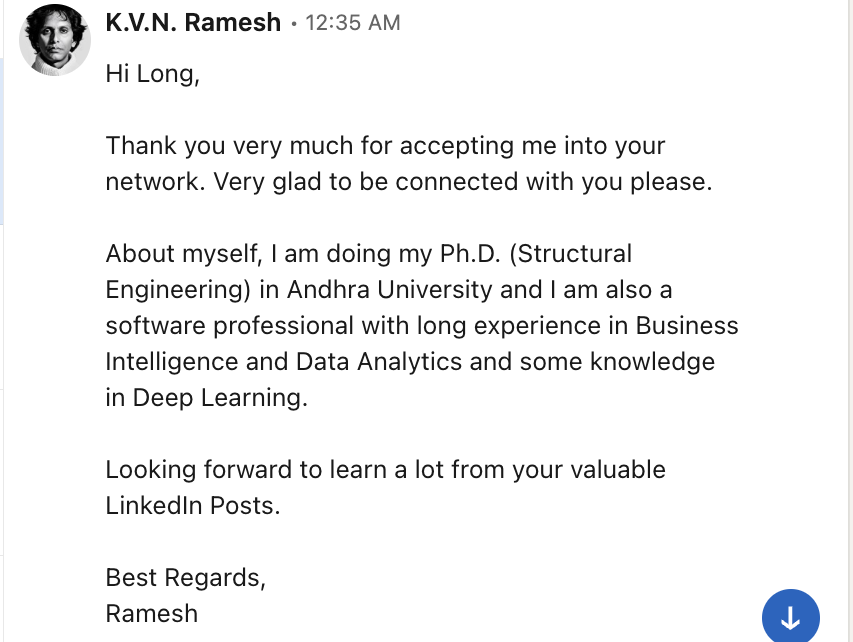
Task: Click the dot separator before the timestamp
Action: pos(294,24)
